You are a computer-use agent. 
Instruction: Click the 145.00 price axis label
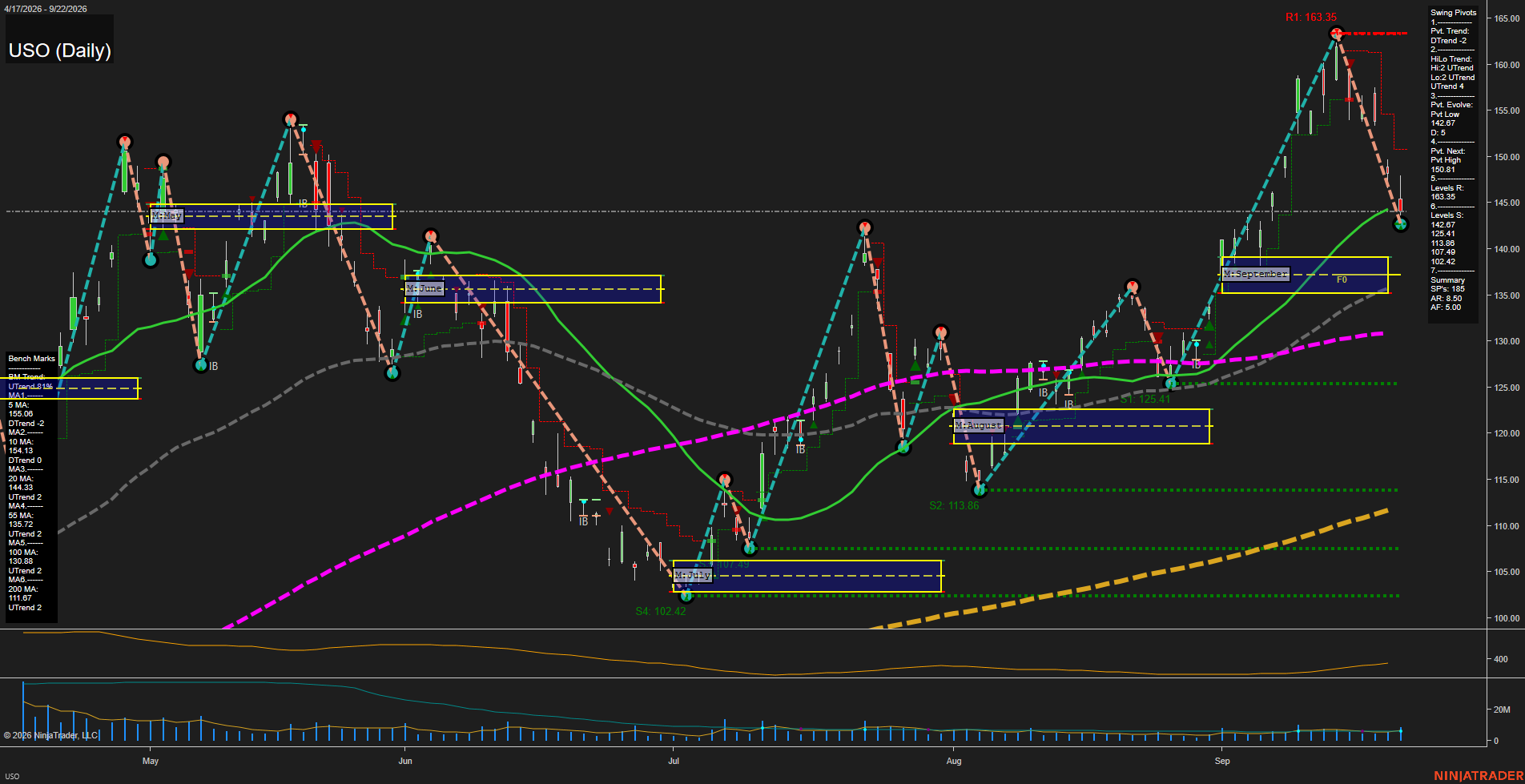(1507, 203)
